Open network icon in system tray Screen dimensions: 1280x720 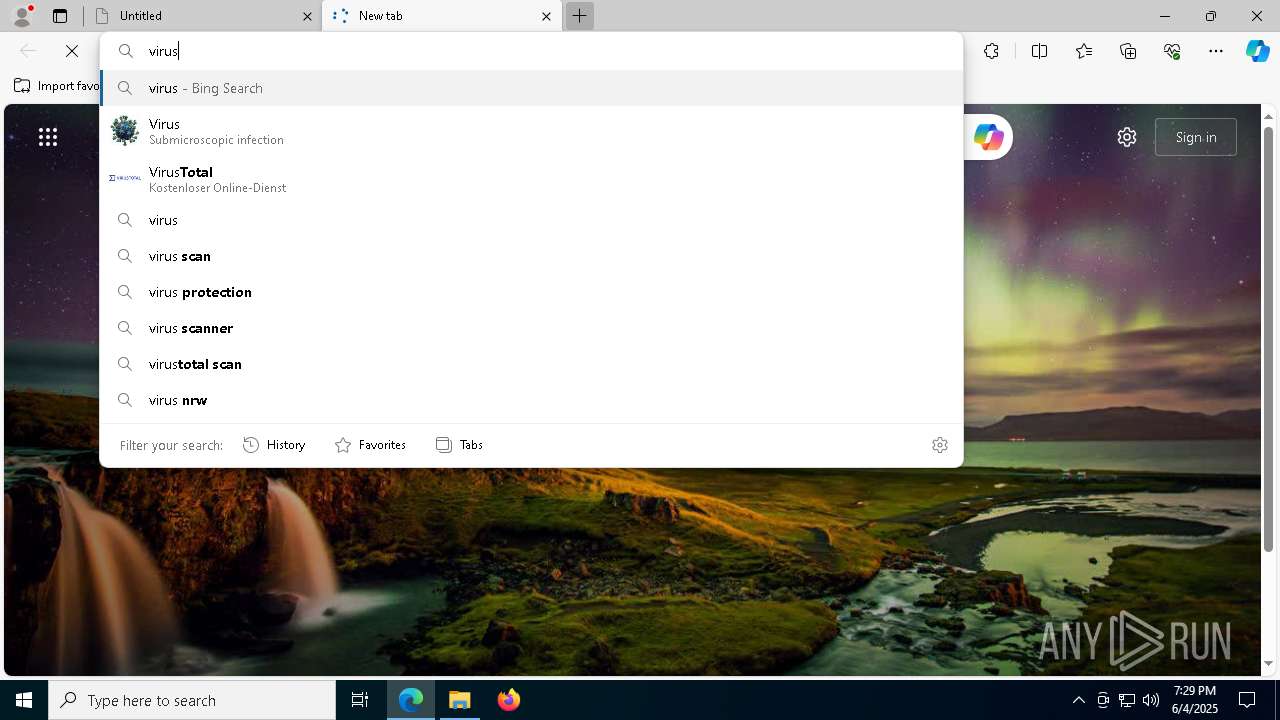pyautogui.click(x=1127, y=700)
